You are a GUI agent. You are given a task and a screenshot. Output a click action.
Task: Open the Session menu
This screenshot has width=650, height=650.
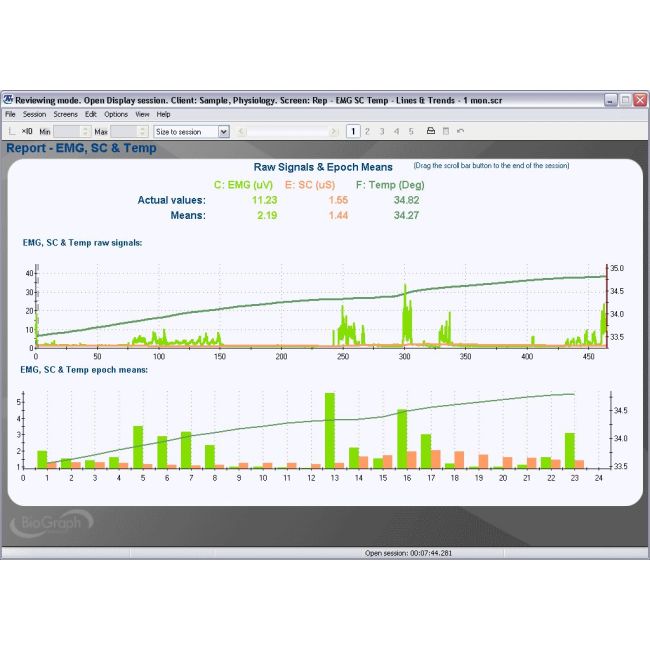(34, 114)
